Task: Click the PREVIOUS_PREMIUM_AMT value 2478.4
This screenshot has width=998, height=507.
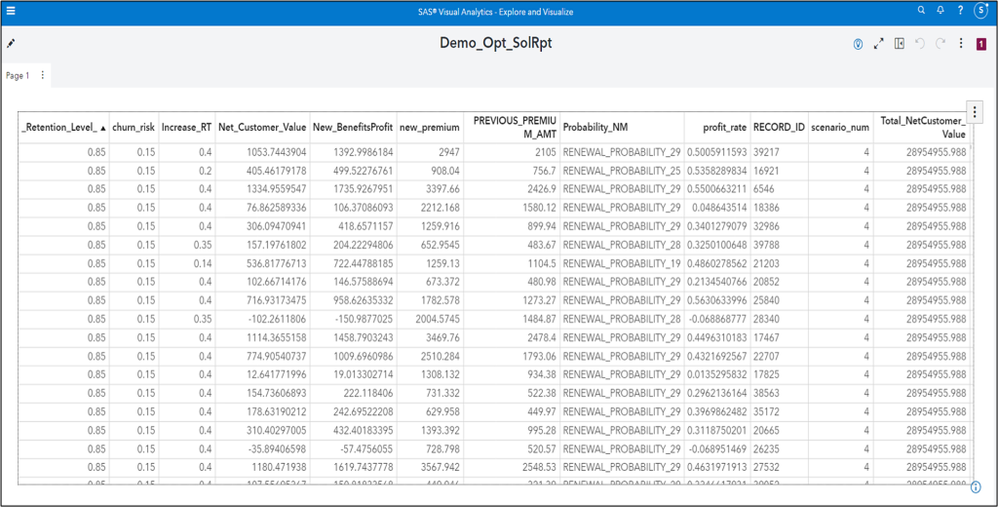Action: point(511,337)
